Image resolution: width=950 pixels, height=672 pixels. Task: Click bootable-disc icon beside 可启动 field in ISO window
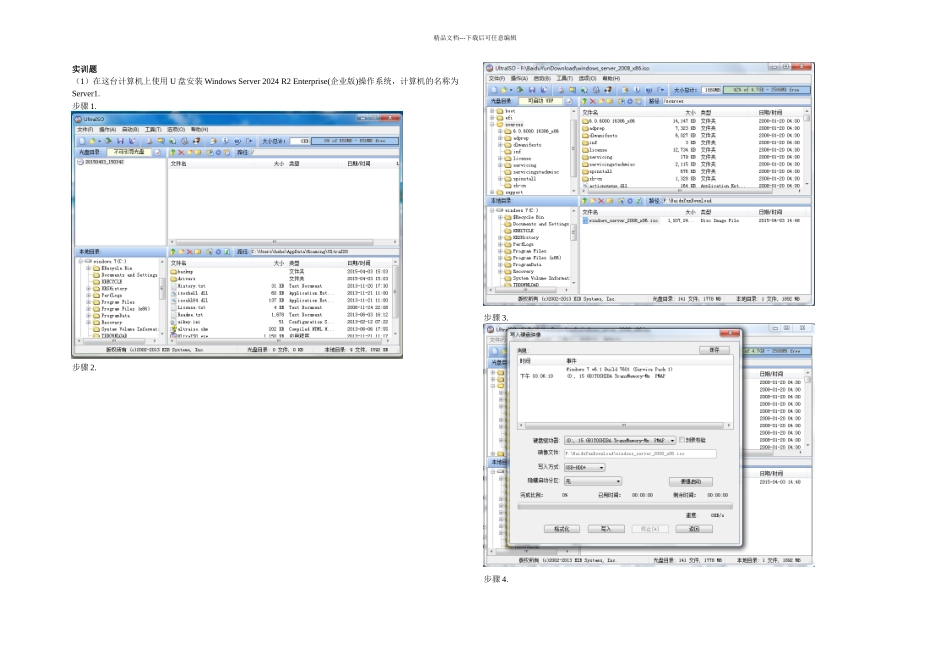click(570, 101)
